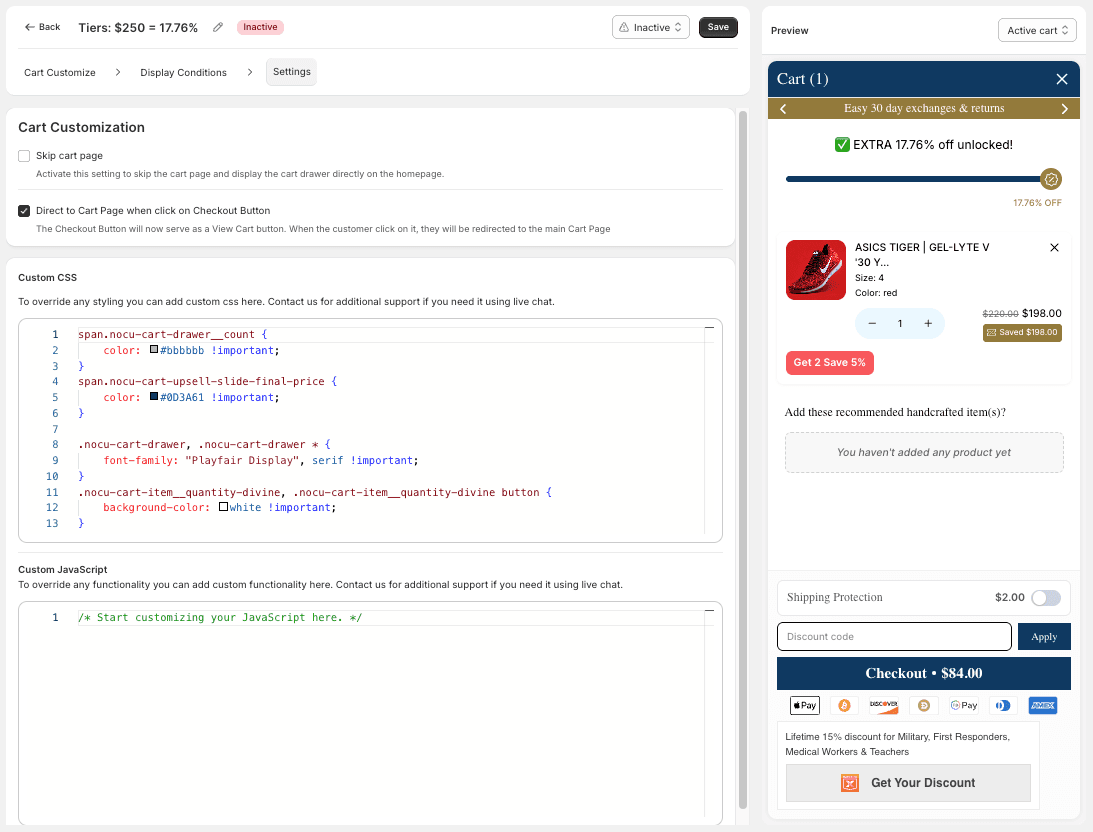
Task: Close the cart drawer preview
Action: pos(1061,79)
